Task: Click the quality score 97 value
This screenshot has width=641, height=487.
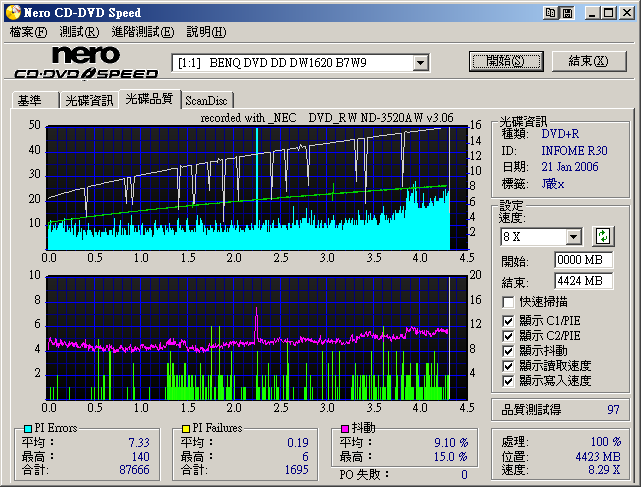Action: click(x=613, y=409)
